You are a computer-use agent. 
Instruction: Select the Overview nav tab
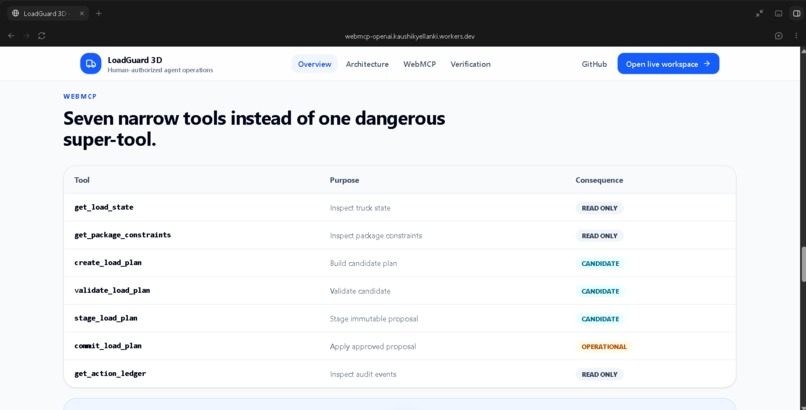[x=315, y=64]
